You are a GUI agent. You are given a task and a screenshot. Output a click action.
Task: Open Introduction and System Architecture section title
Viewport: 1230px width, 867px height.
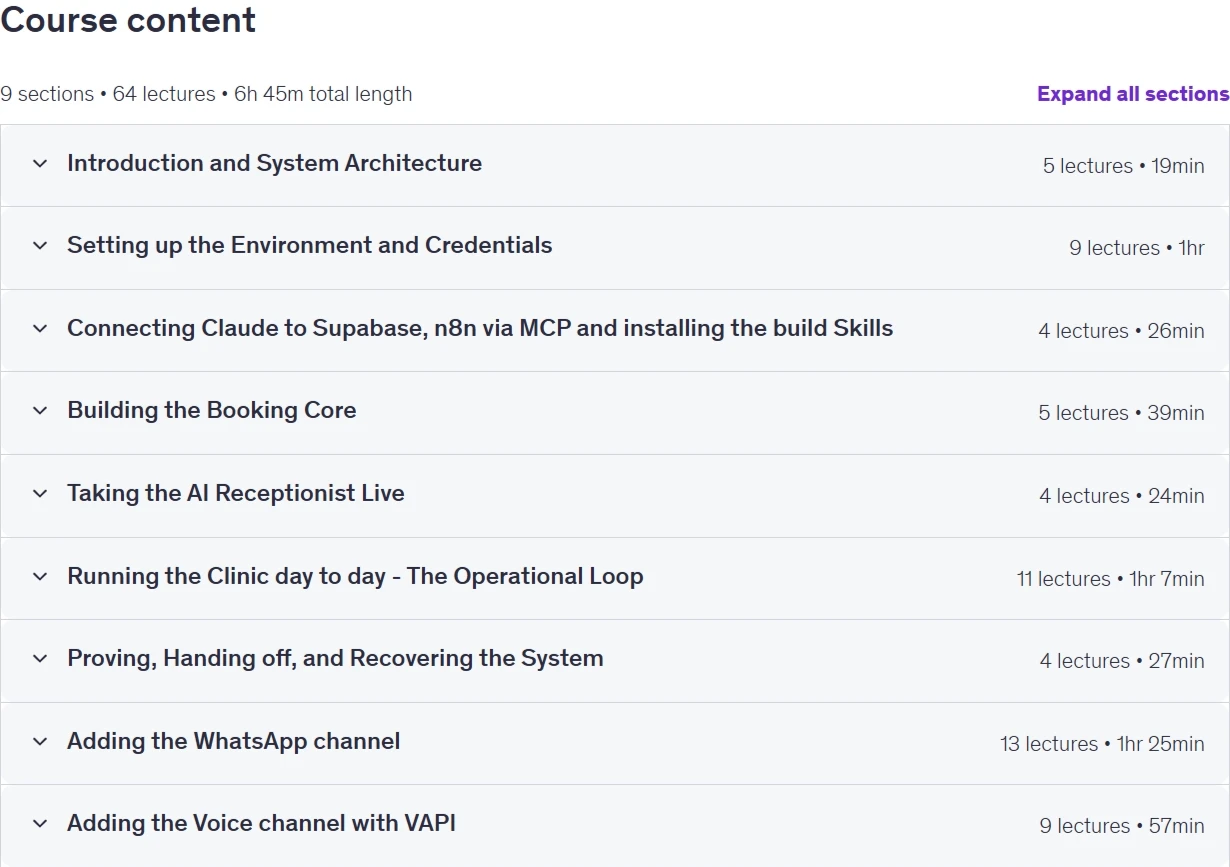[274, 163]
